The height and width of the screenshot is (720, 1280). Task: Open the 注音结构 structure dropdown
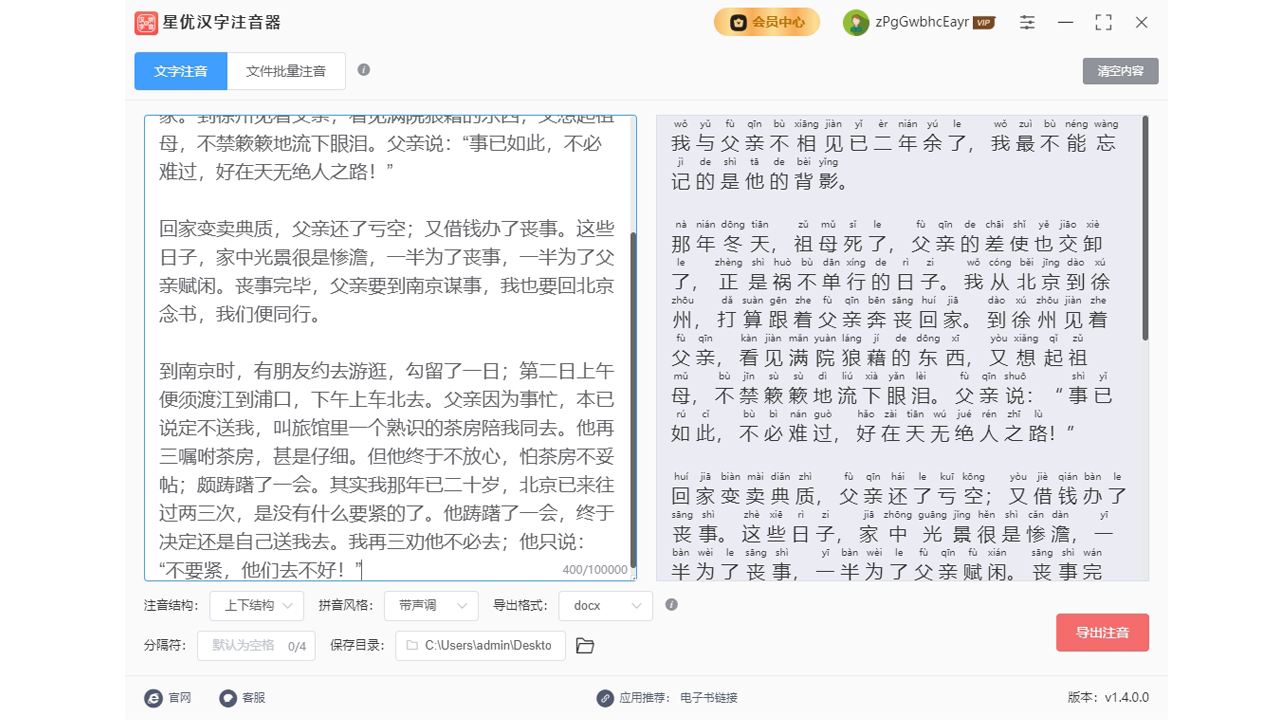(x=256, y=605)
